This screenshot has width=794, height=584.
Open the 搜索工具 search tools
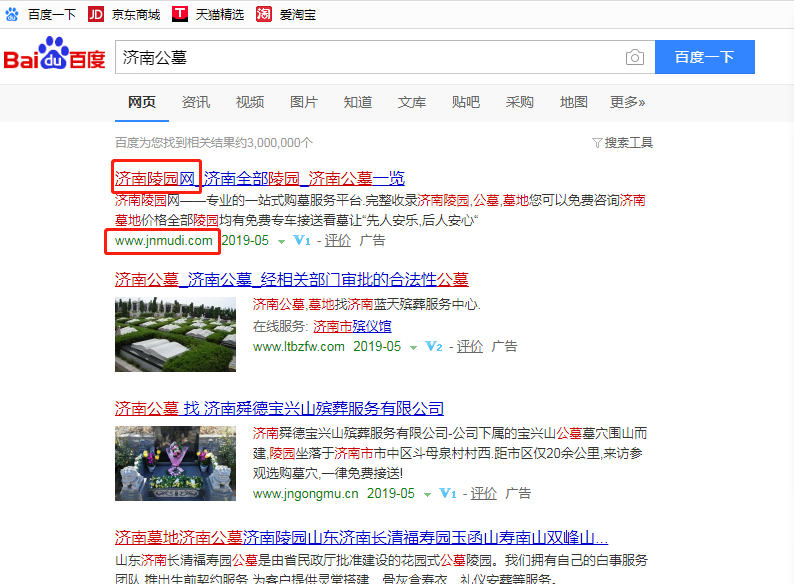pyautogui.click(x=622, y=143)
